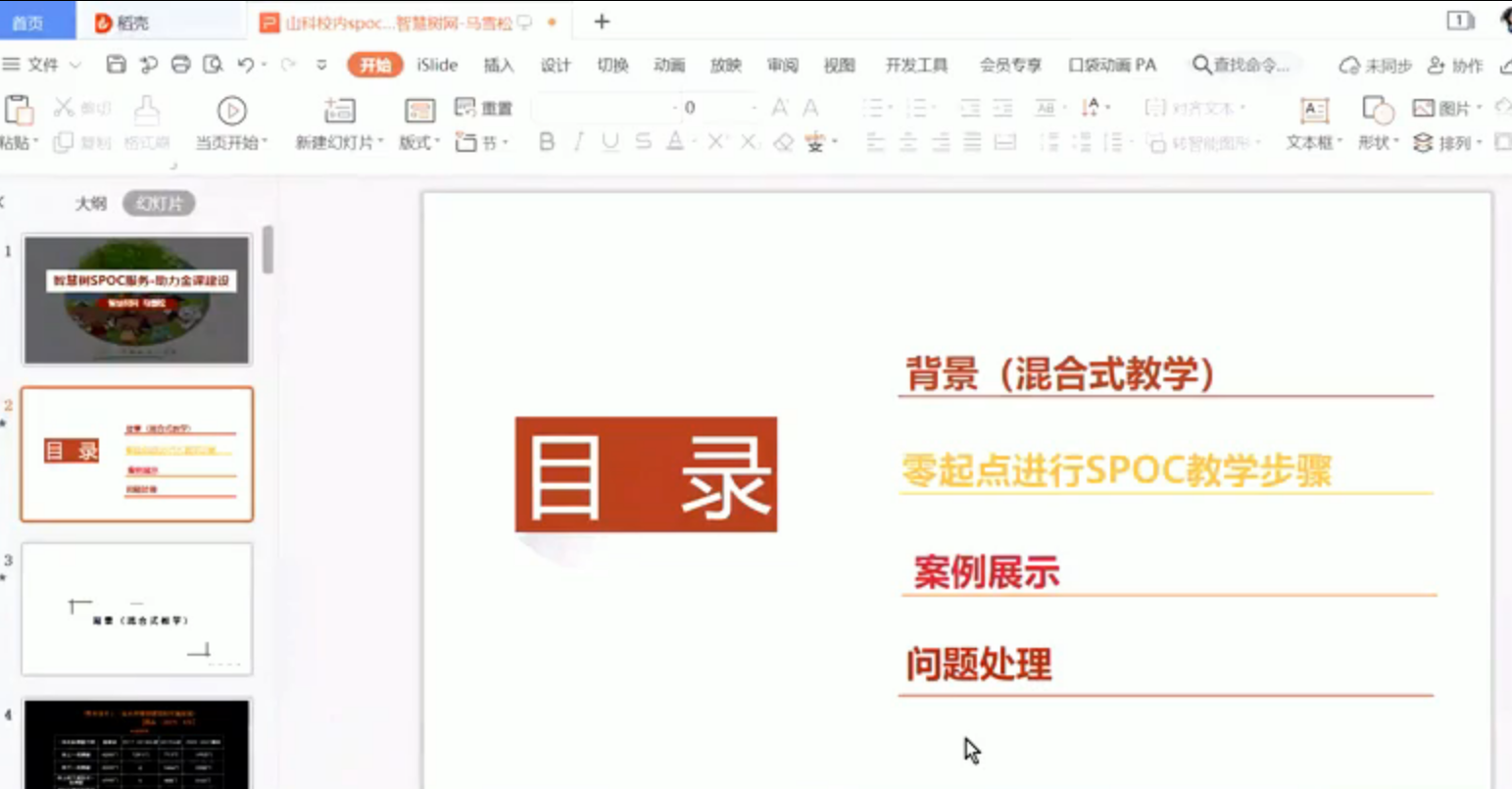Open the 插入 Insert ribbon tab
1512x789 pixels.
(x=498, y=65)
